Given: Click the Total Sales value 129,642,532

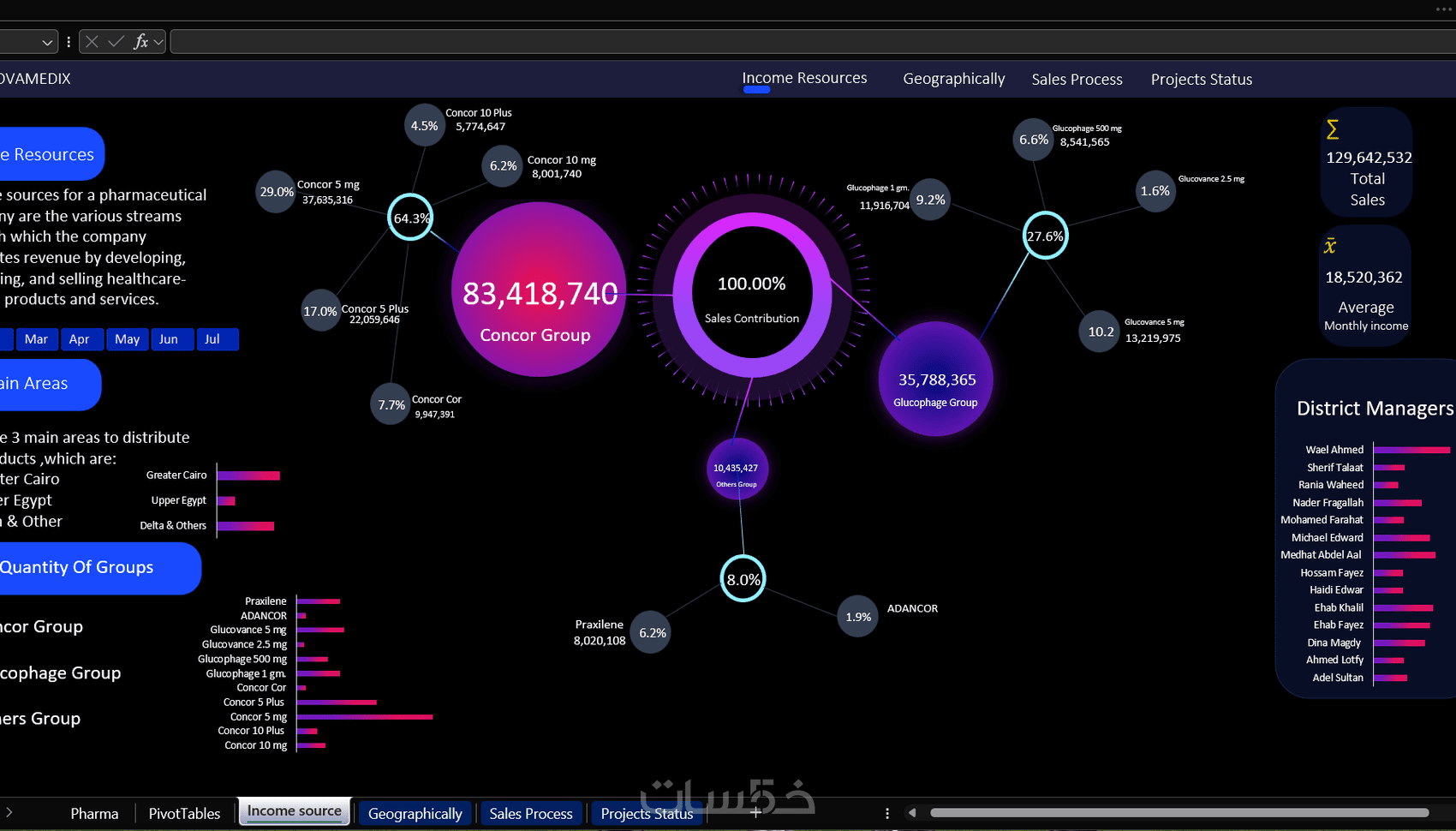Looking at the screenshot, I should pos(1369,158).
